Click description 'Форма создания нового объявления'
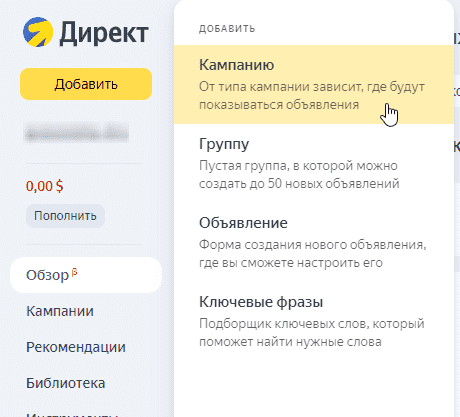 (312, 245)
